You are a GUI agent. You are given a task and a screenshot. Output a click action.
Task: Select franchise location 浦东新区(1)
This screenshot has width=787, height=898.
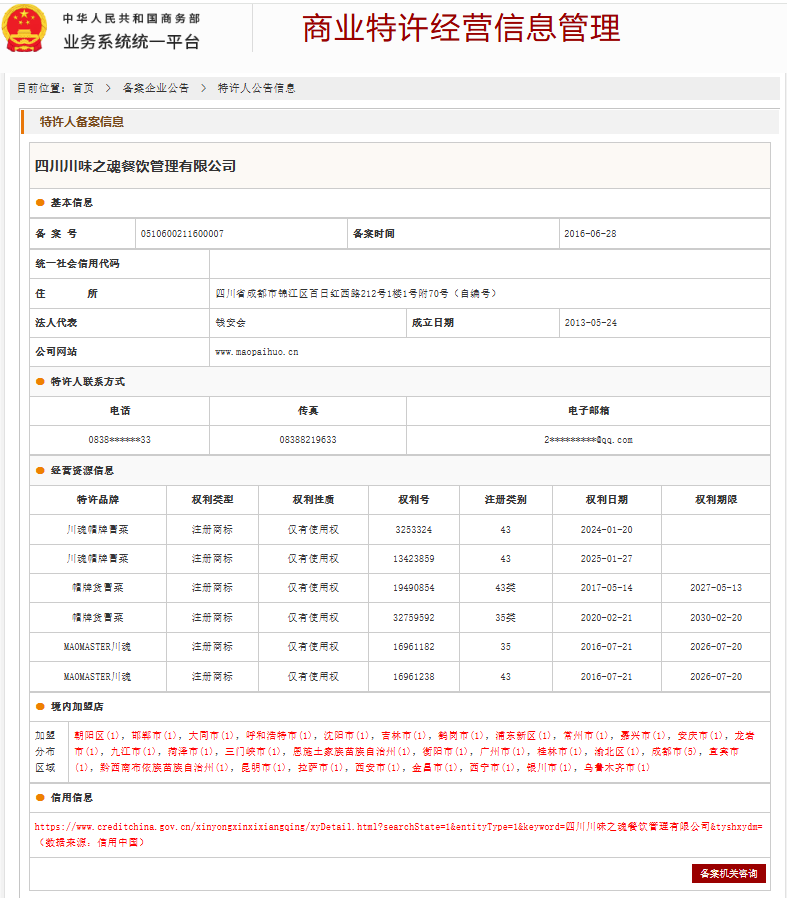click(524, 736)
